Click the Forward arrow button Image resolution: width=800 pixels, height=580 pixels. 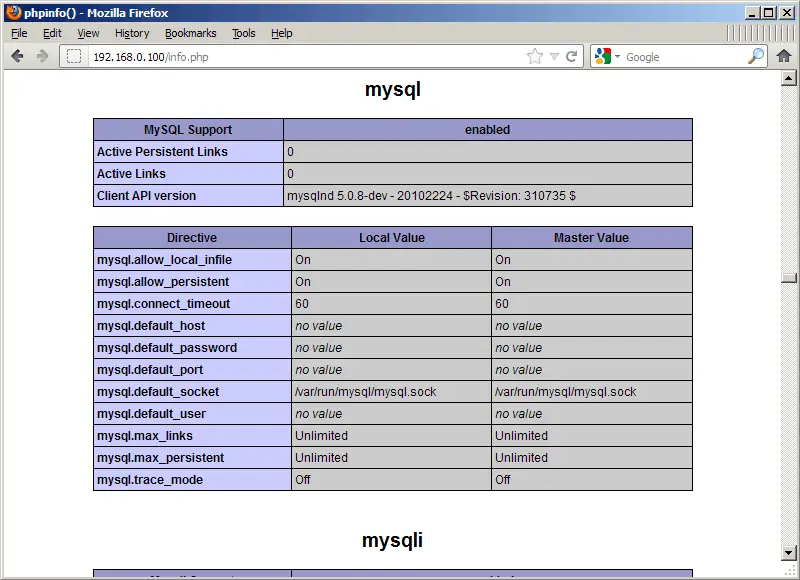tap(42, 56)
